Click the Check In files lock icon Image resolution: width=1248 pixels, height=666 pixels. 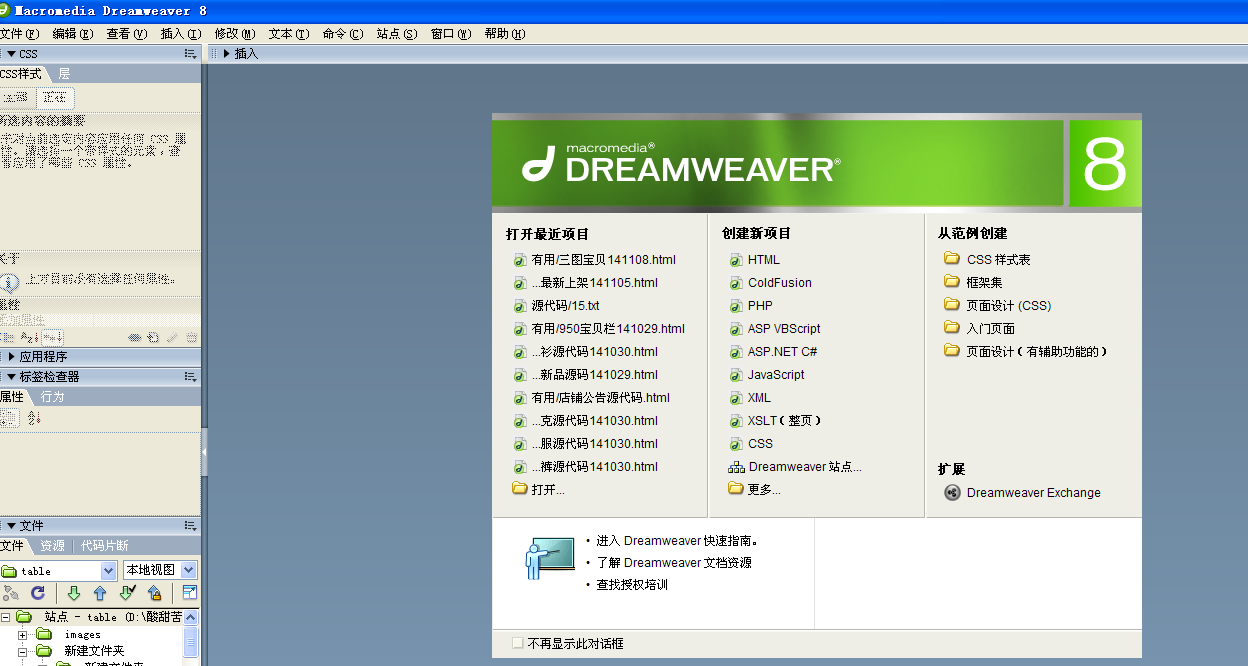tap(154, 593)
